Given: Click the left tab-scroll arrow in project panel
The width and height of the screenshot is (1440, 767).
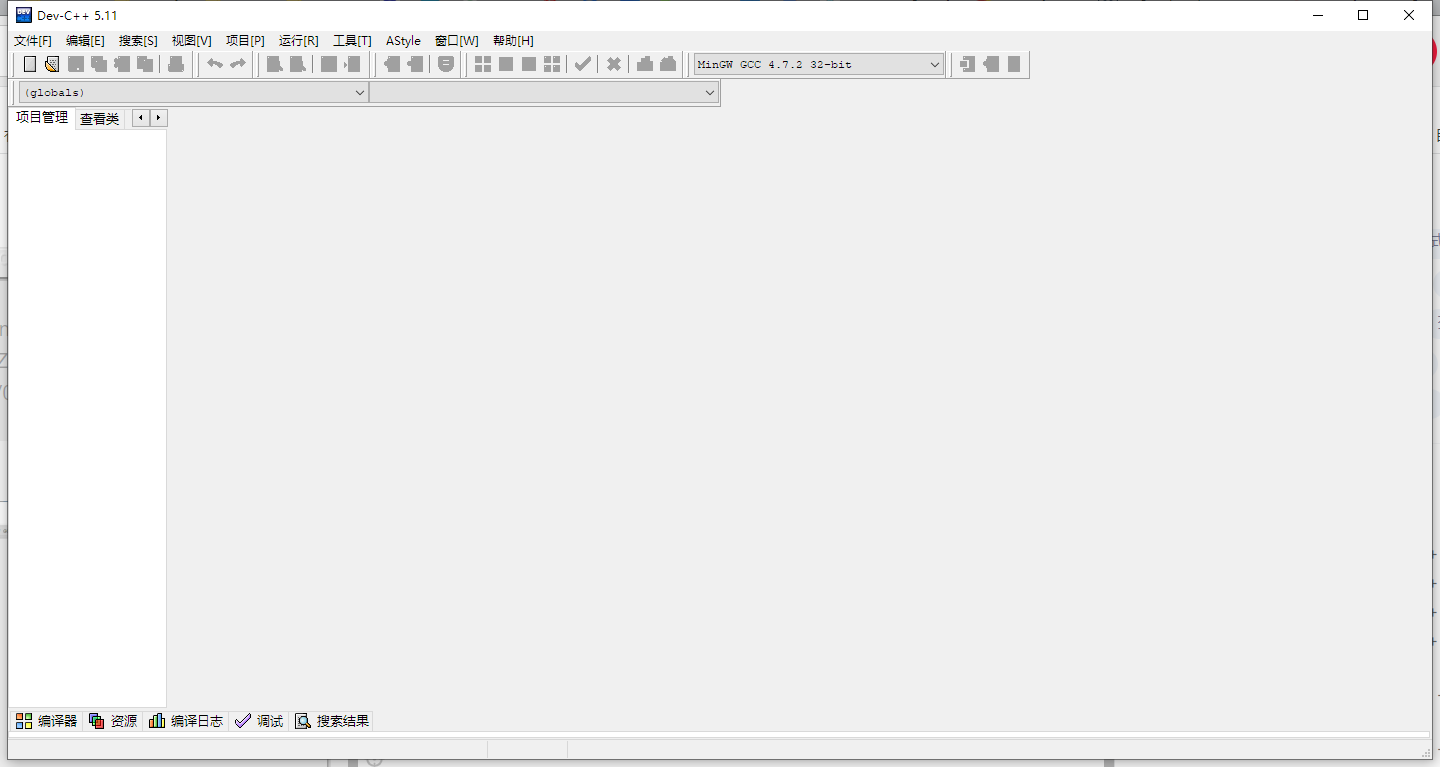Looking at the screenshot, I should [x=141, y=118].
